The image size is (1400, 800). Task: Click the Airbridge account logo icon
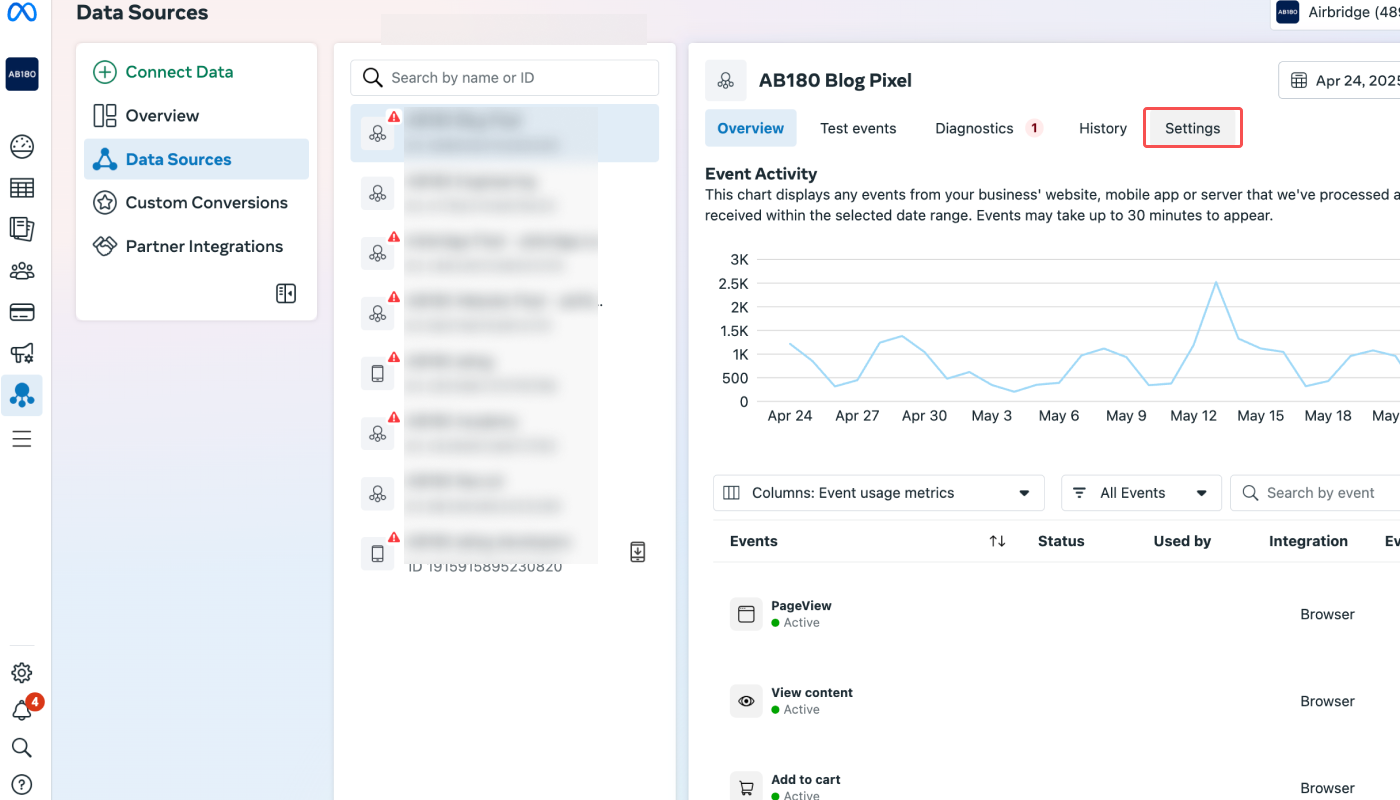pyautogui.click(x=1288, y=13)
